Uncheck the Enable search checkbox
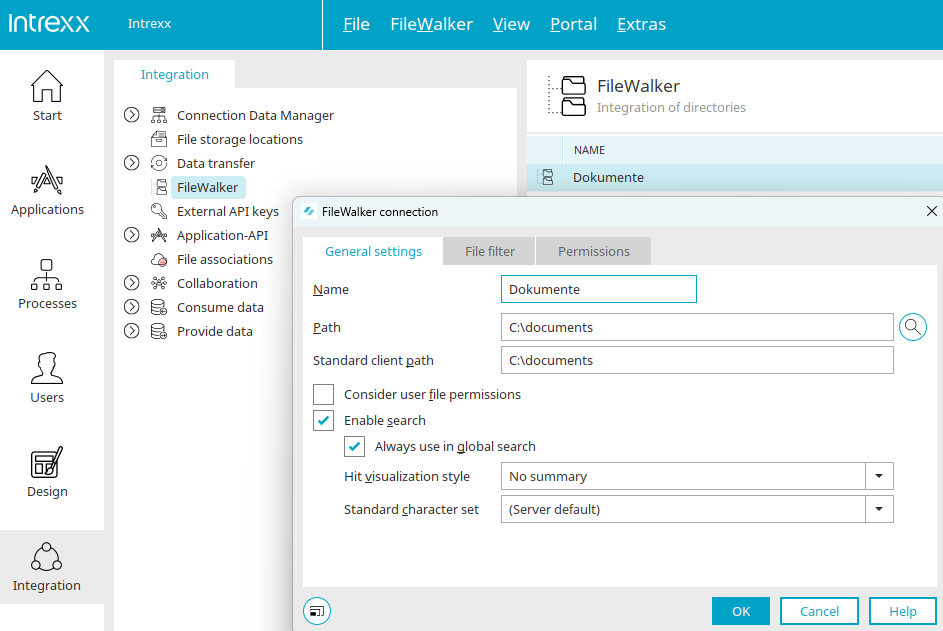Viewport: 943px width, 631px height. coord(324,420)
